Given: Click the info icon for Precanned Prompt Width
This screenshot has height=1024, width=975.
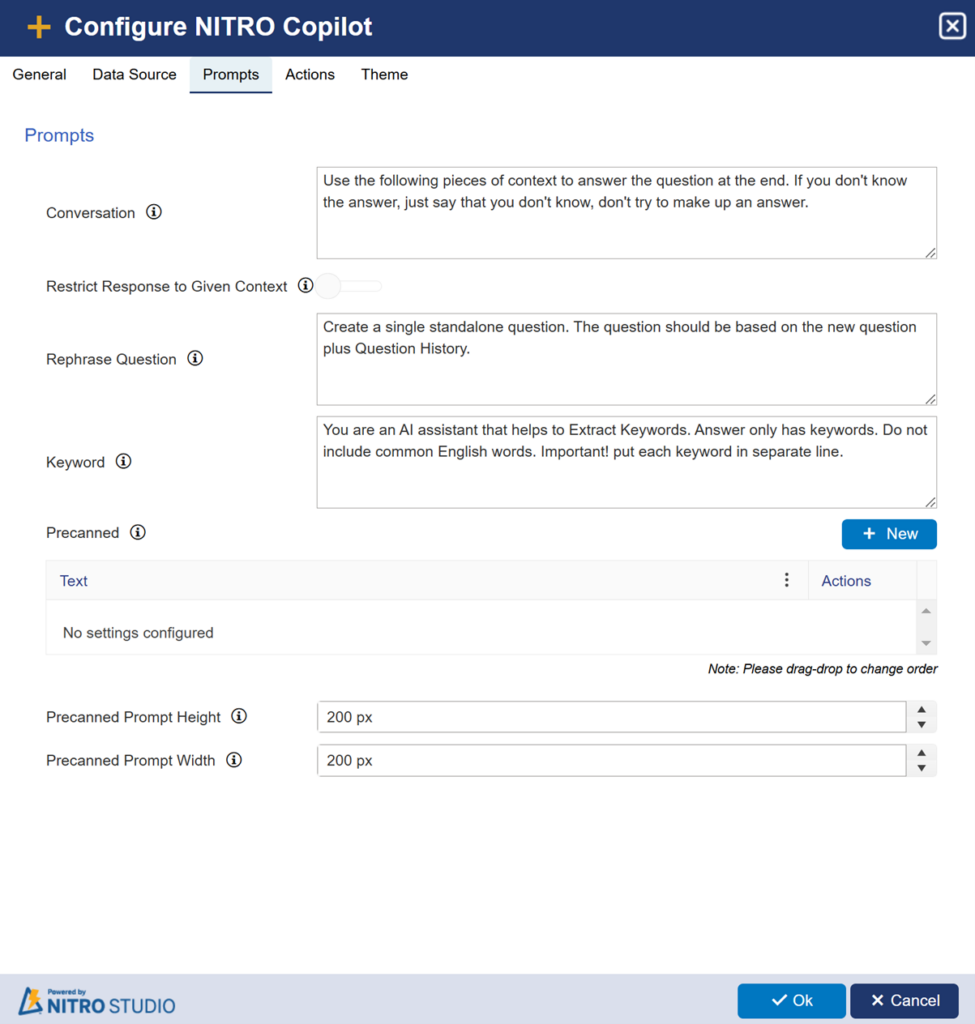Looking at the screenshot, I should click(x=234, y=760).
